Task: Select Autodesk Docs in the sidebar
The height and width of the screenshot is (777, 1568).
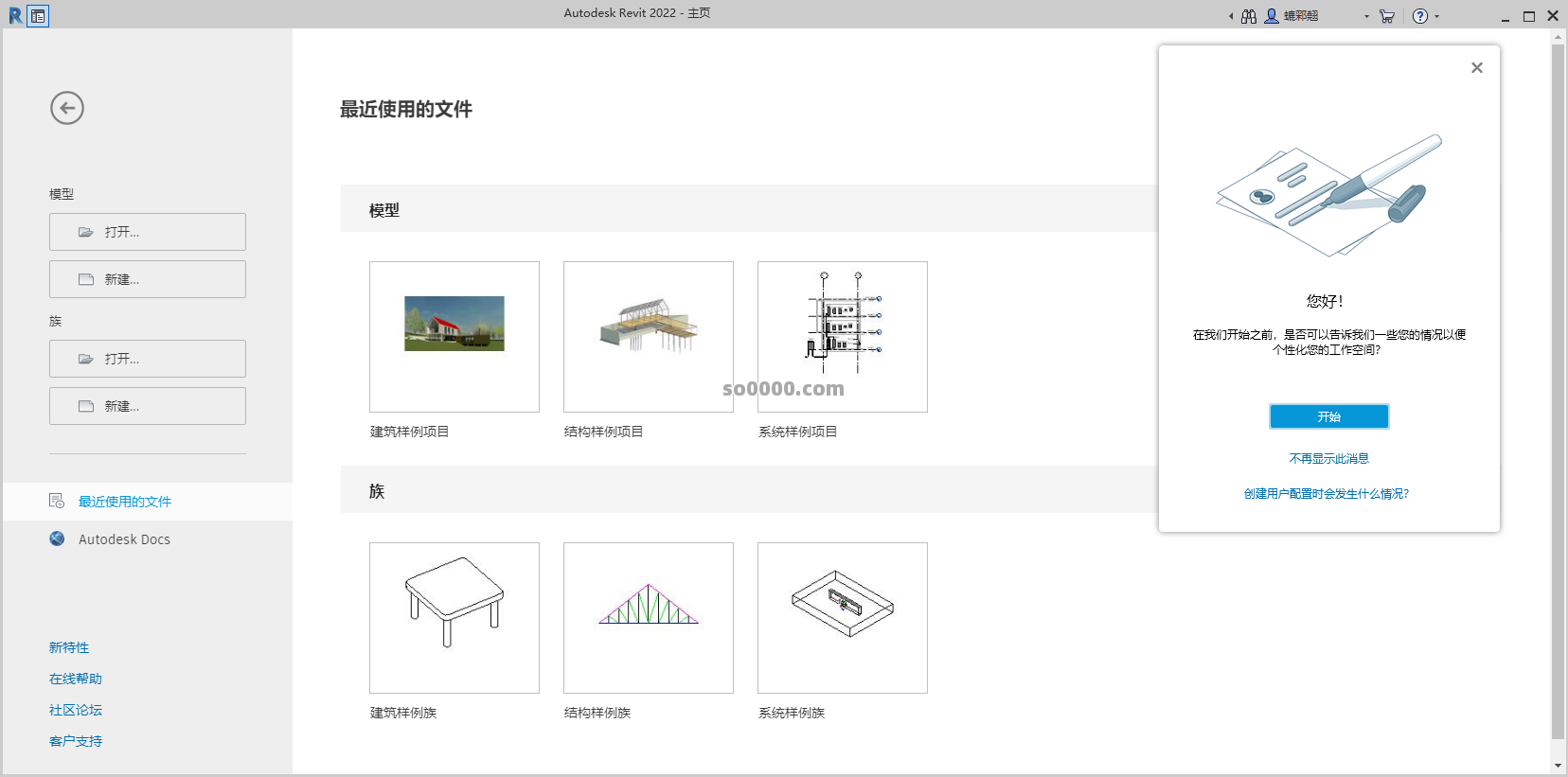Action: pyautogui.click(x=124, y=539)
